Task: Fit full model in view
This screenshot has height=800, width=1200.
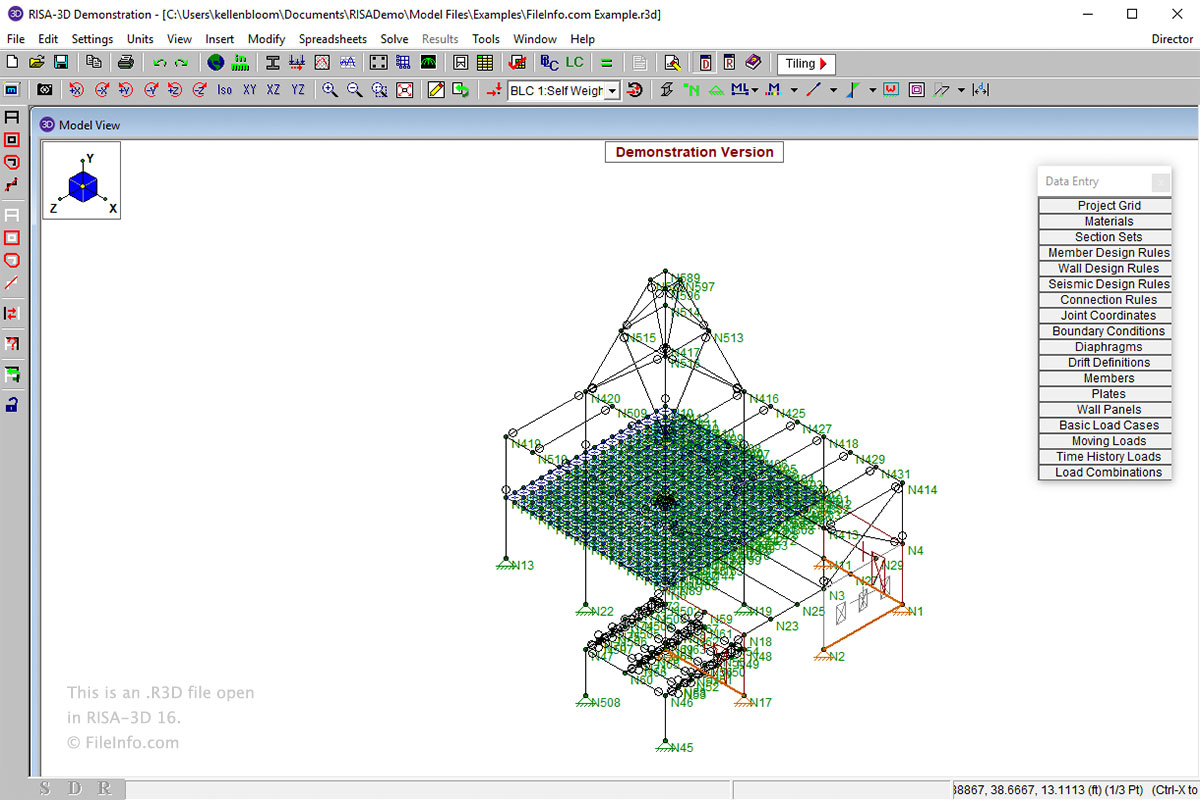Action: click(x=405, y=90)
